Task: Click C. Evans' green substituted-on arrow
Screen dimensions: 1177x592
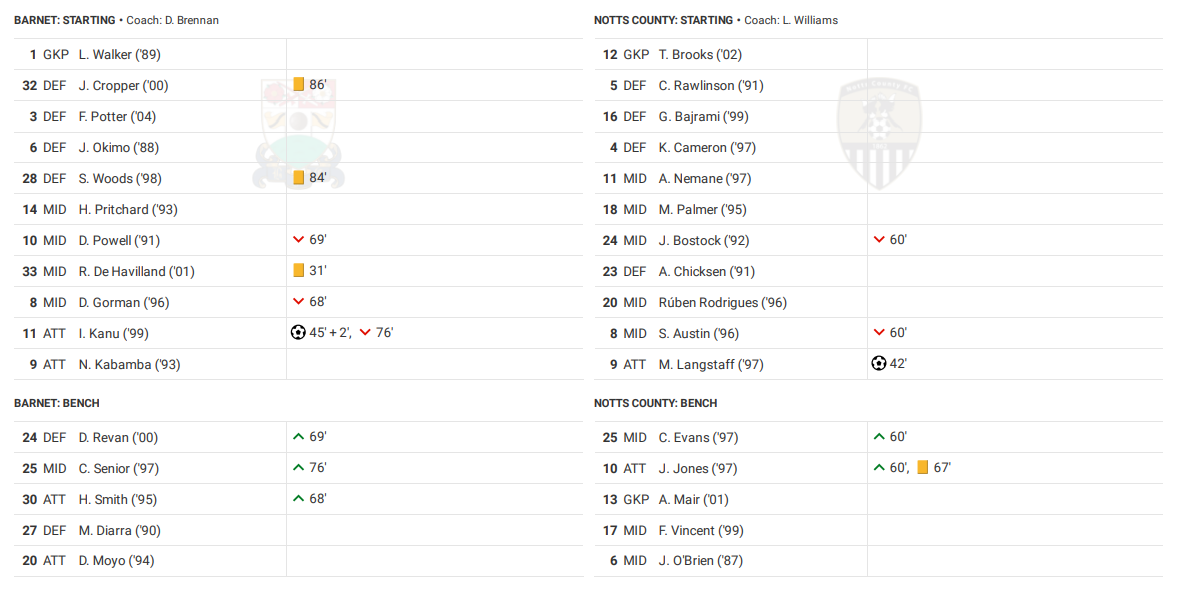Action: coord(879,437)
